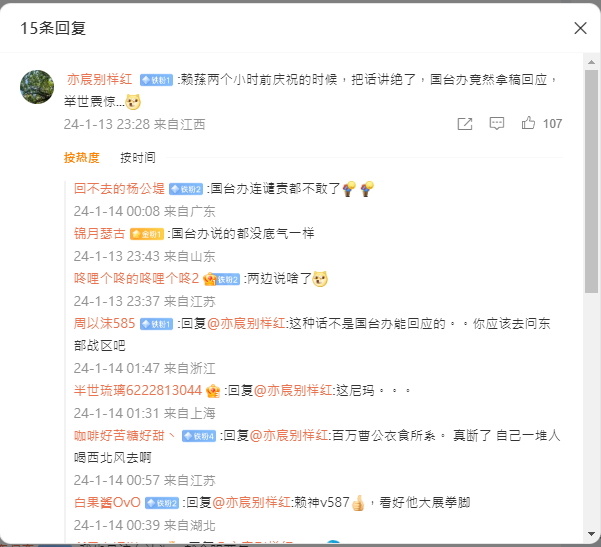
Task: Sort replies by 按热度
Action: click(82, 158)
